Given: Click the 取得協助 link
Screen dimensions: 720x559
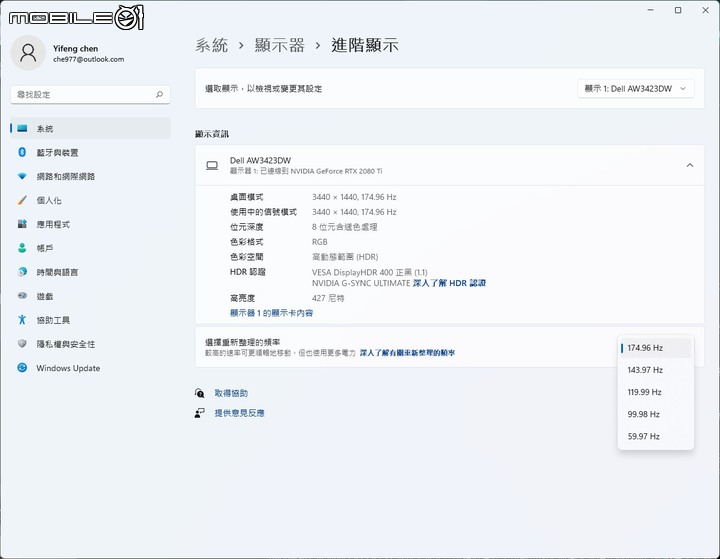Looking at the screenshot, I should (231, 393).
